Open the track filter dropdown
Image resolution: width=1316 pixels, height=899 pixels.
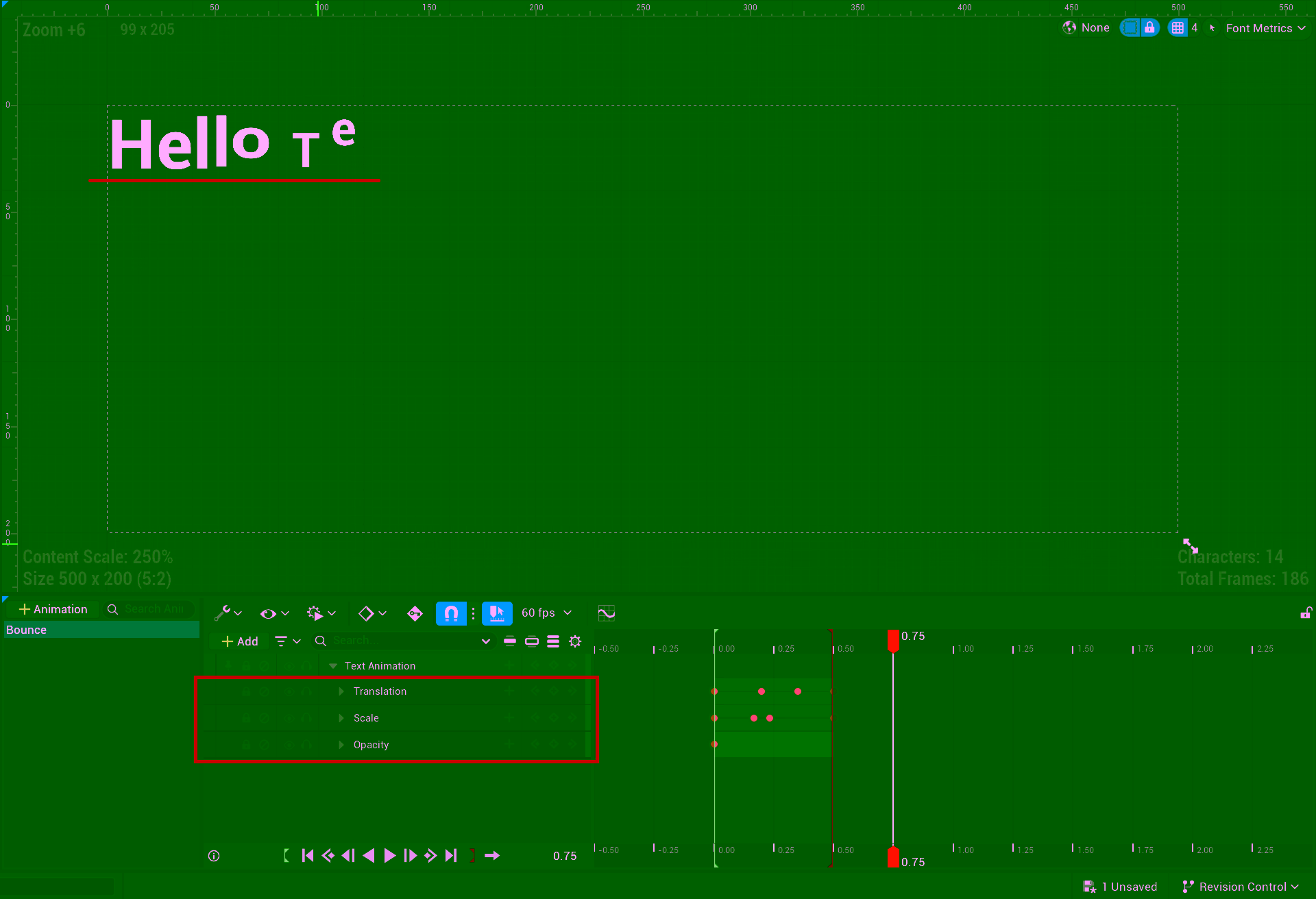(x=287, y=641)
